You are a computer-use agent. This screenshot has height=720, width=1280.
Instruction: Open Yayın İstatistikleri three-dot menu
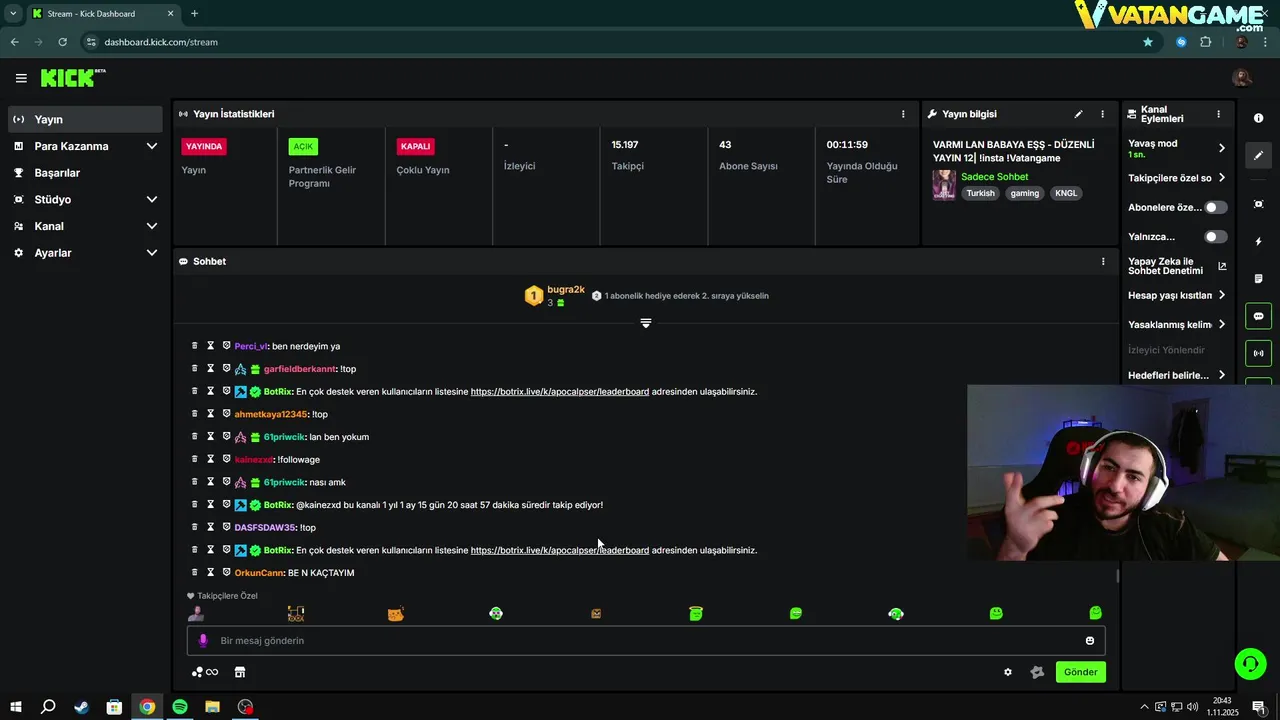(903, 114)
